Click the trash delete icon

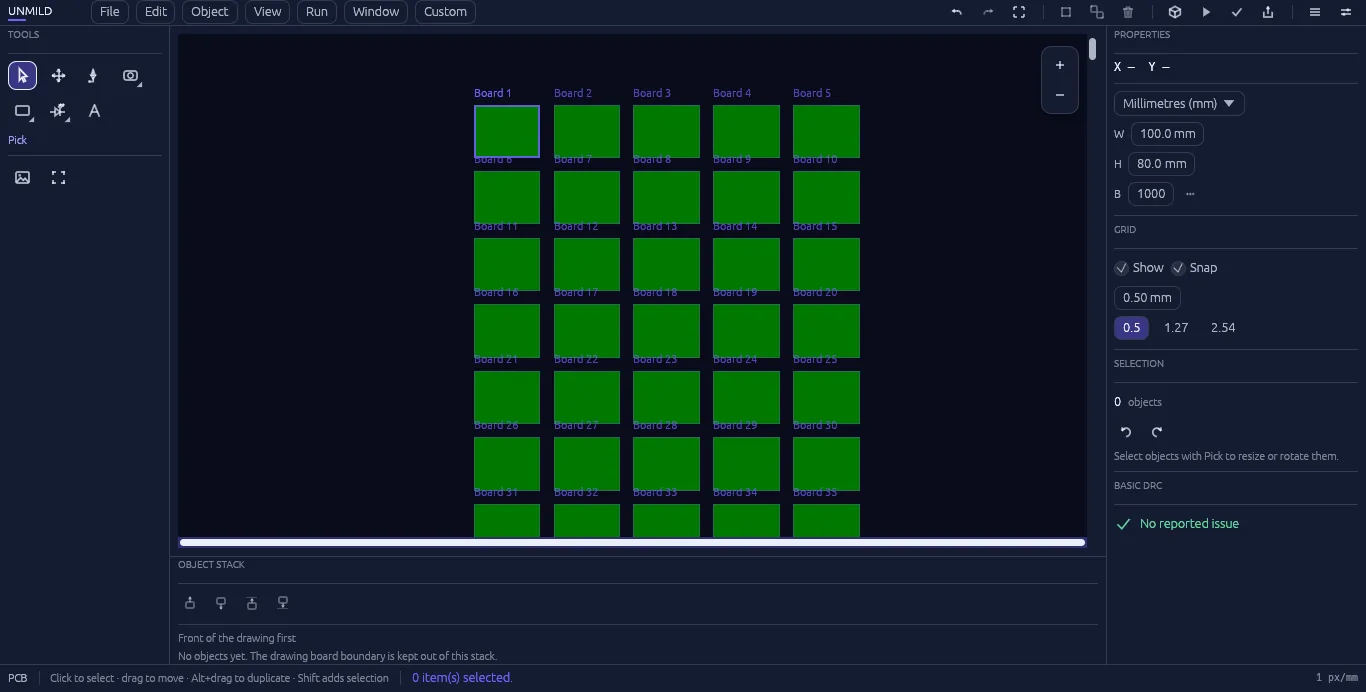[1128, 12]
